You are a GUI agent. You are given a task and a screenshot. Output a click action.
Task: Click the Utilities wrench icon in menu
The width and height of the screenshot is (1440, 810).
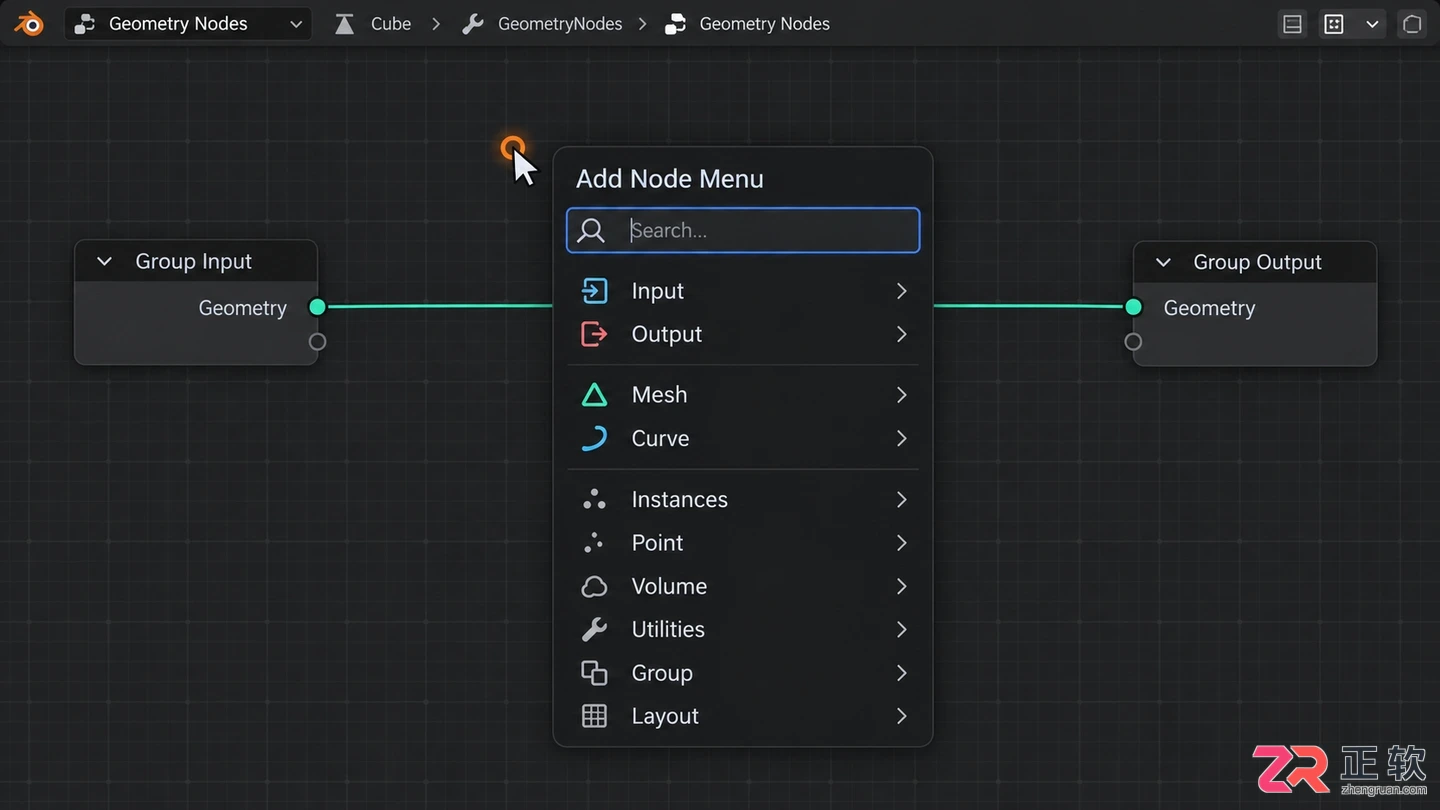[x=594, y=629]
